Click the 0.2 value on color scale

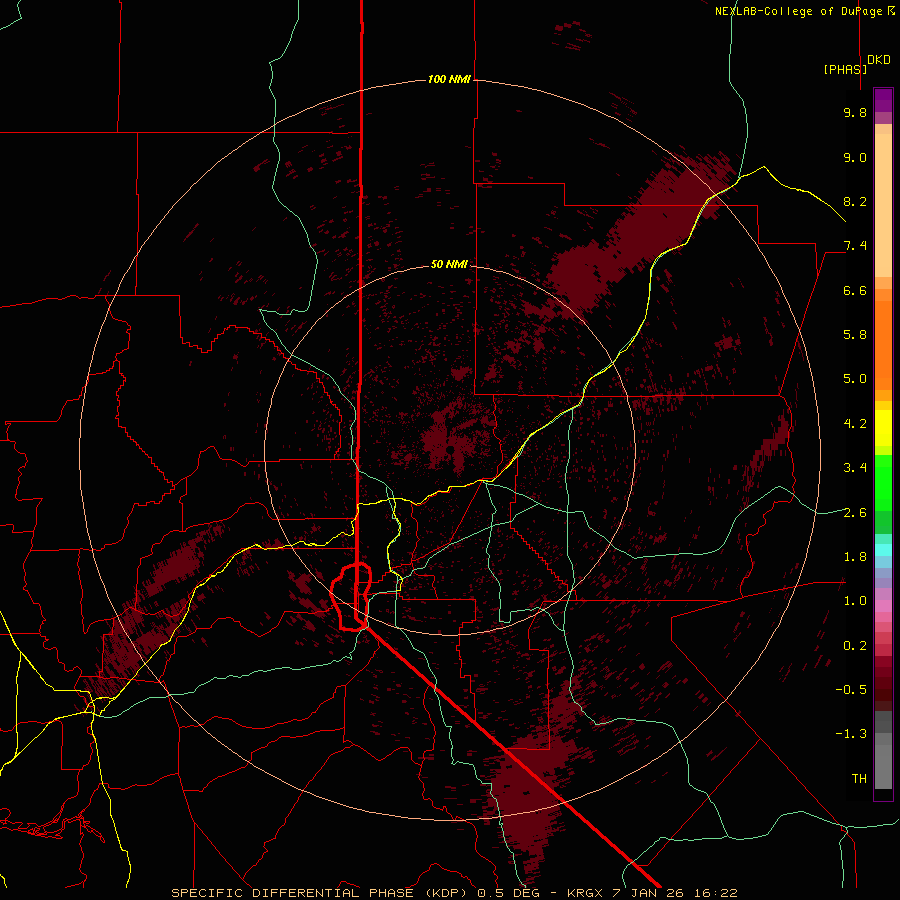click(855, 646)
